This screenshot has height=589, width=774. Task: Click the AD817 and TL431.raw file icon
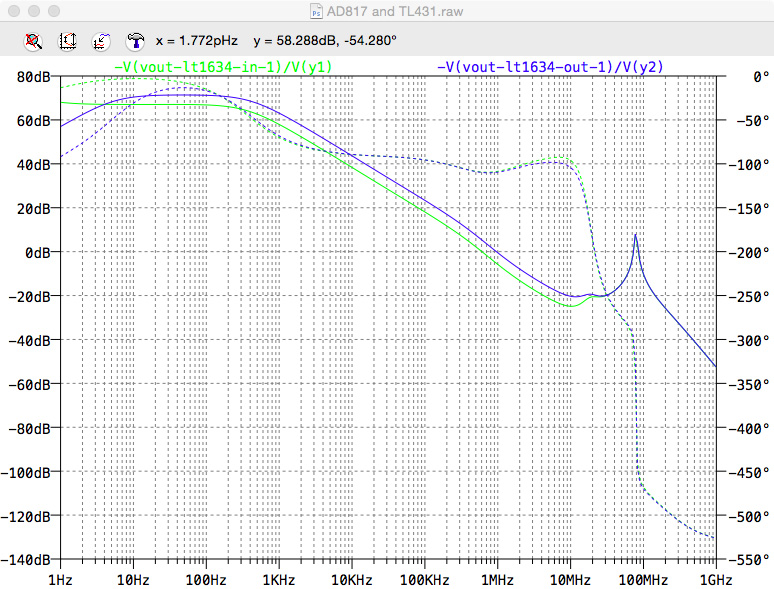pos(316,11)
